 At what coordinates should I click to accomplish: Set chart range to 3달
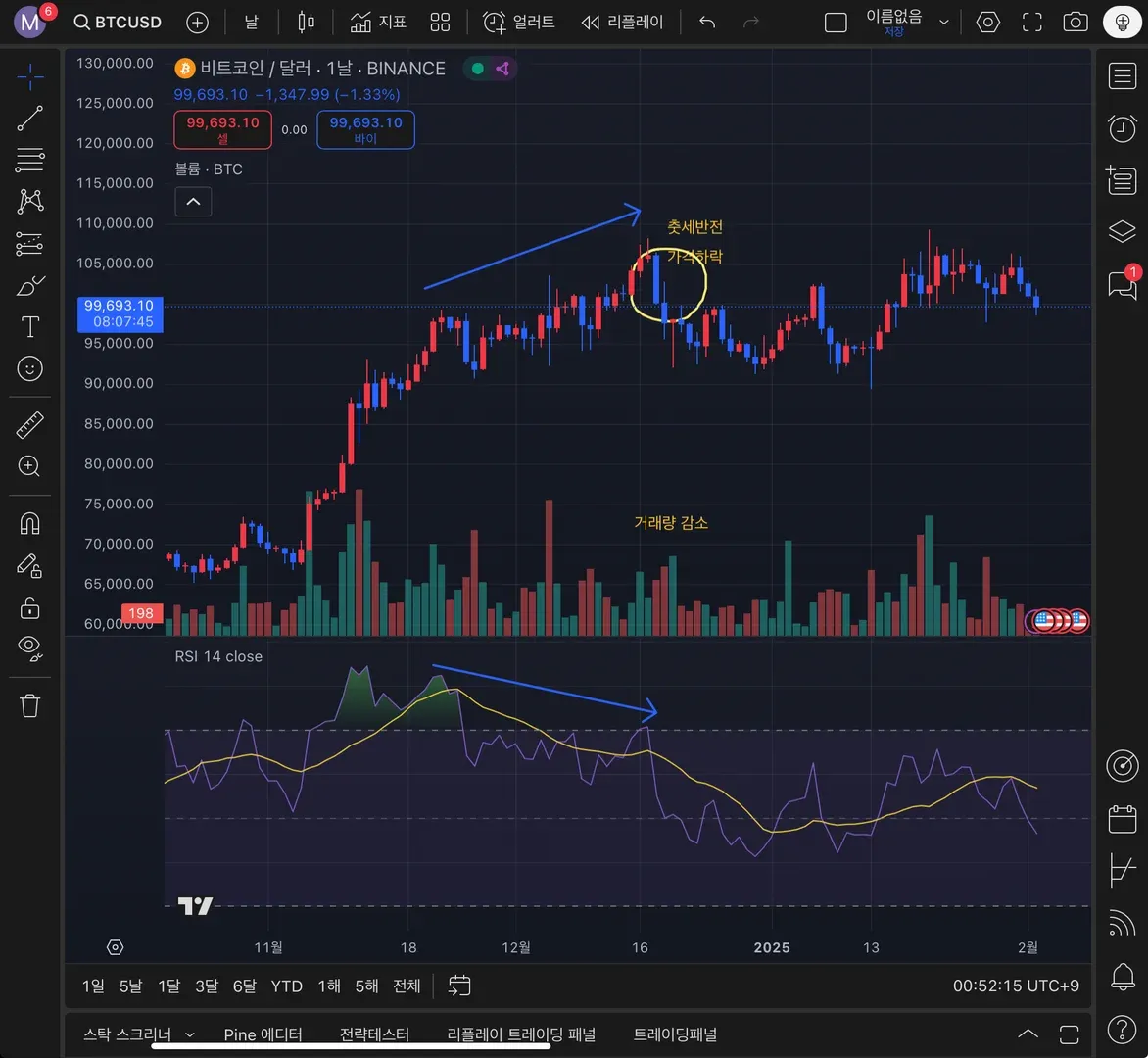pyautogui.click(x=207, y=986)
